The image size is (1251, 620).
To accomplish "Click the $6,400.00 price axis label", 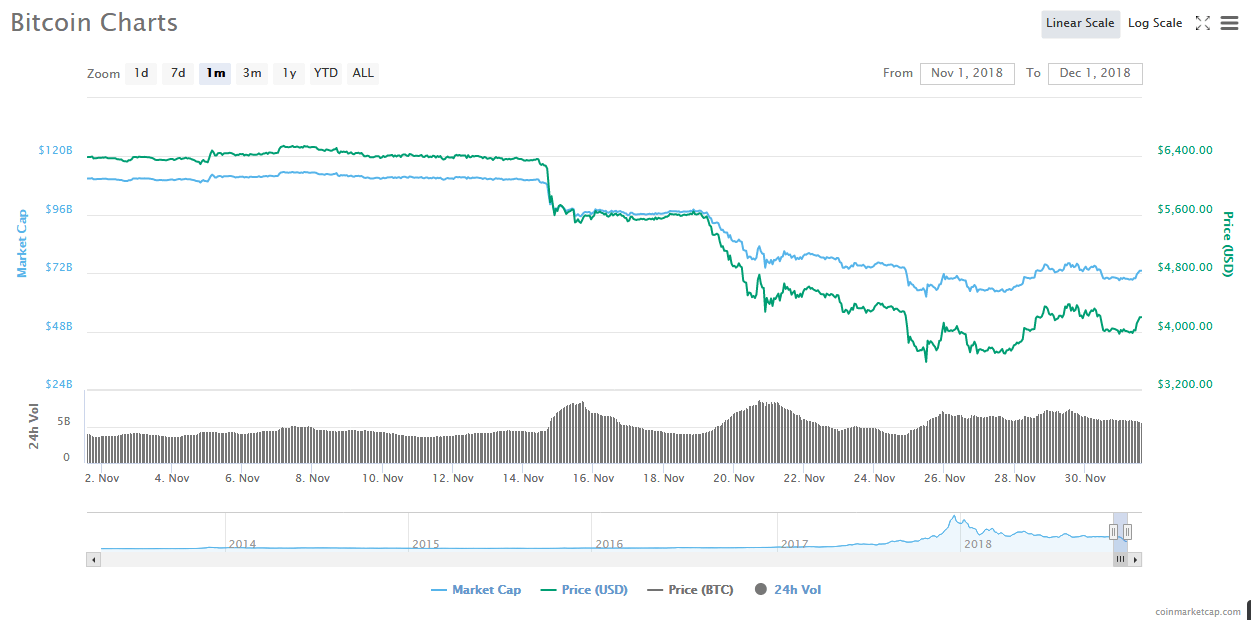I will point(1185,151).
